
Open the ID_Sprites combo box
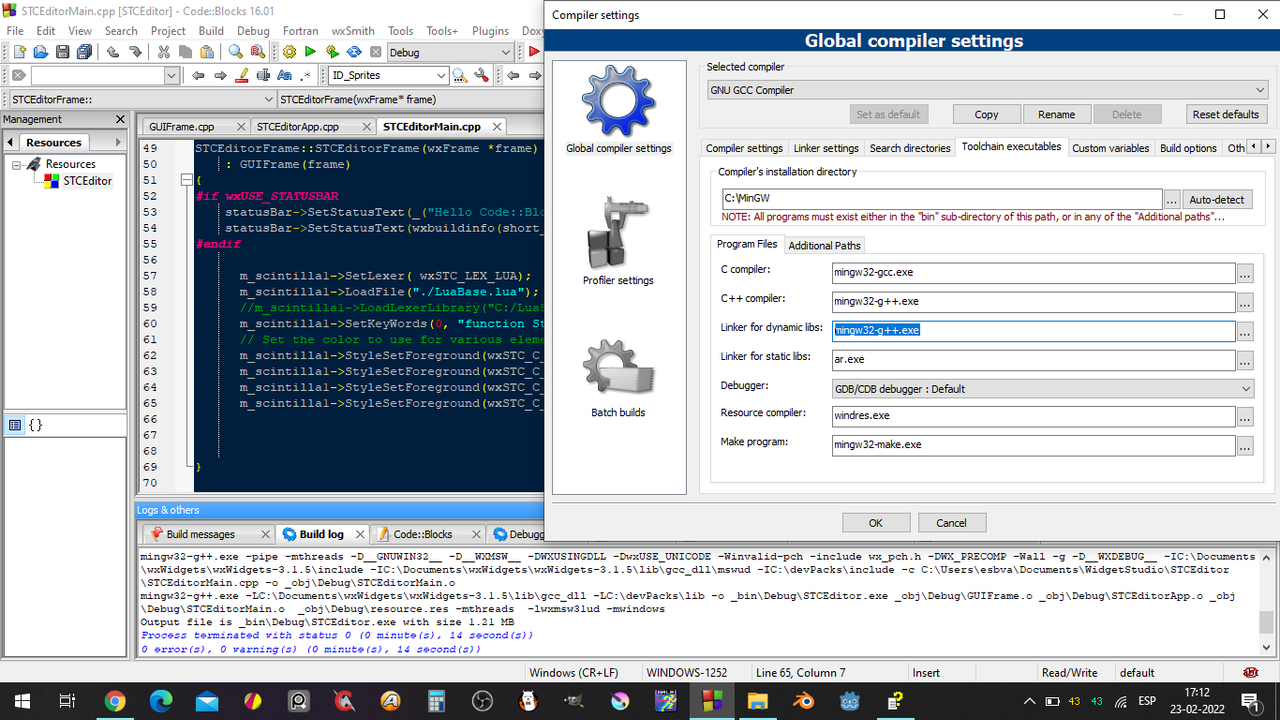pos(389,75)
